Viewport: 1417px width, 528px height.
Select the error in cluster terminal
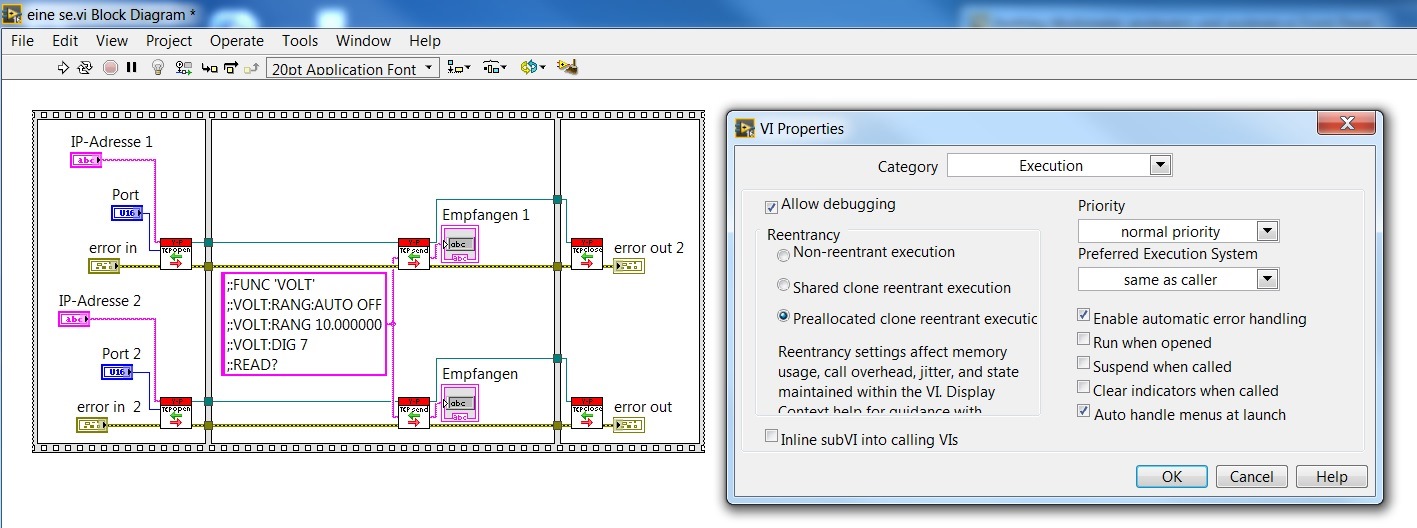pyautogui.click(x=104, y=266)
